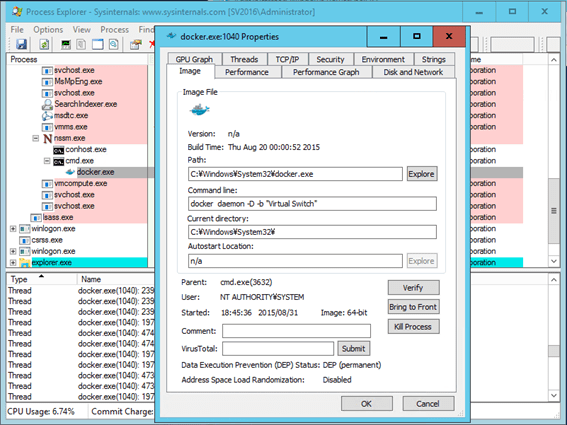The height and width of the screenshot is (425, 567).
Task: Click the docker whale image under Image File
Action: [199, 109]
